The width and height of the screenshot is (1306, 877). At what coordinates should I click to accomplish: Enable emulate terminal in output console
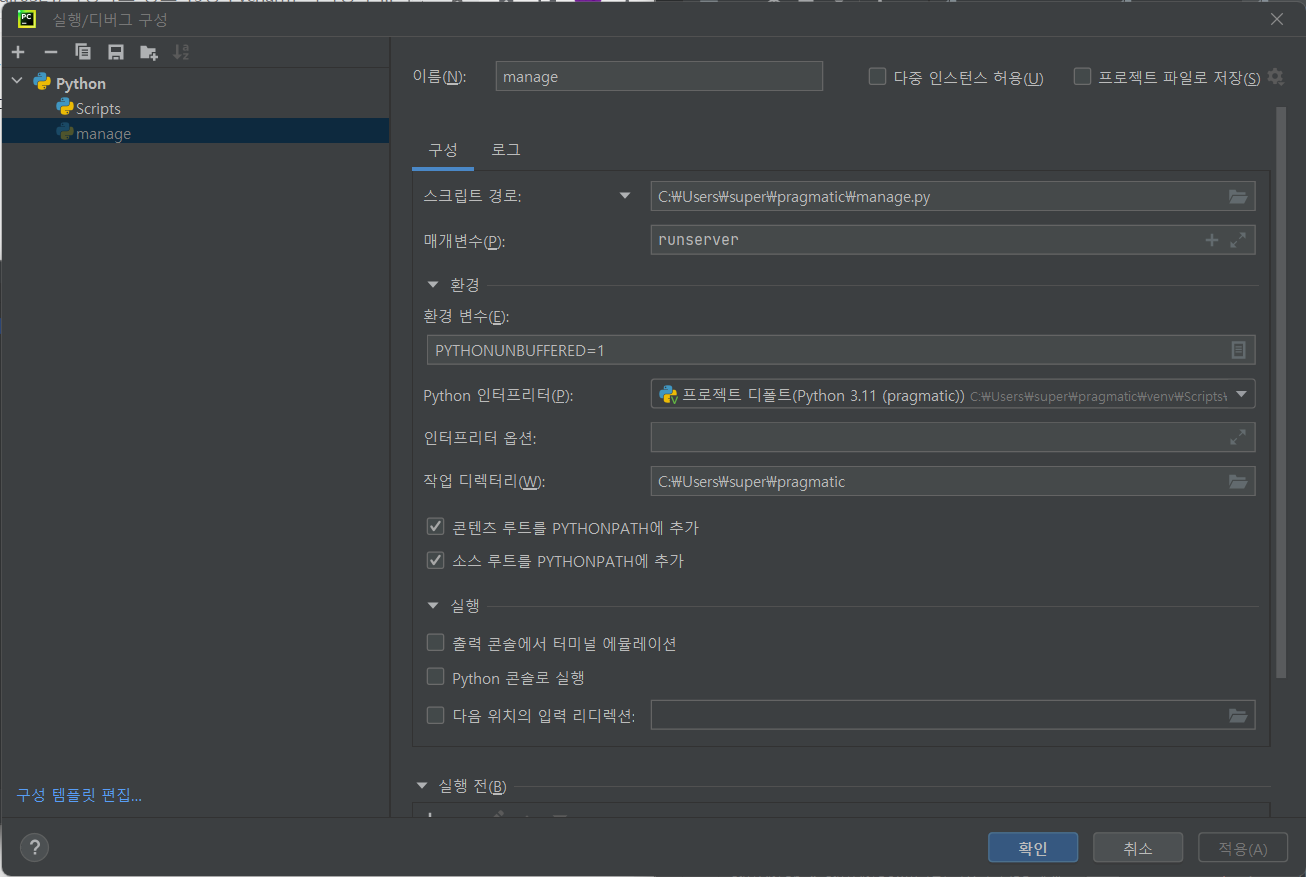435,643
